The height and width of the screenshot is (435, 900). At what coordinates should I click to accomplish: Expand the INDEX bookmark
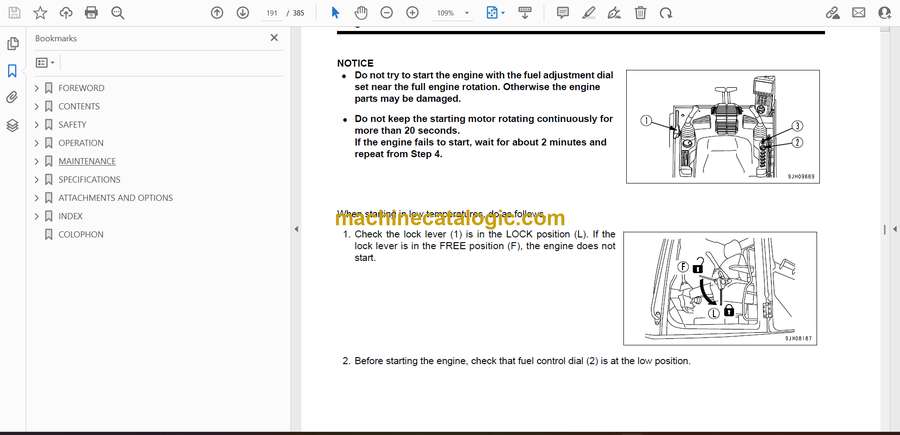(37, 216)
